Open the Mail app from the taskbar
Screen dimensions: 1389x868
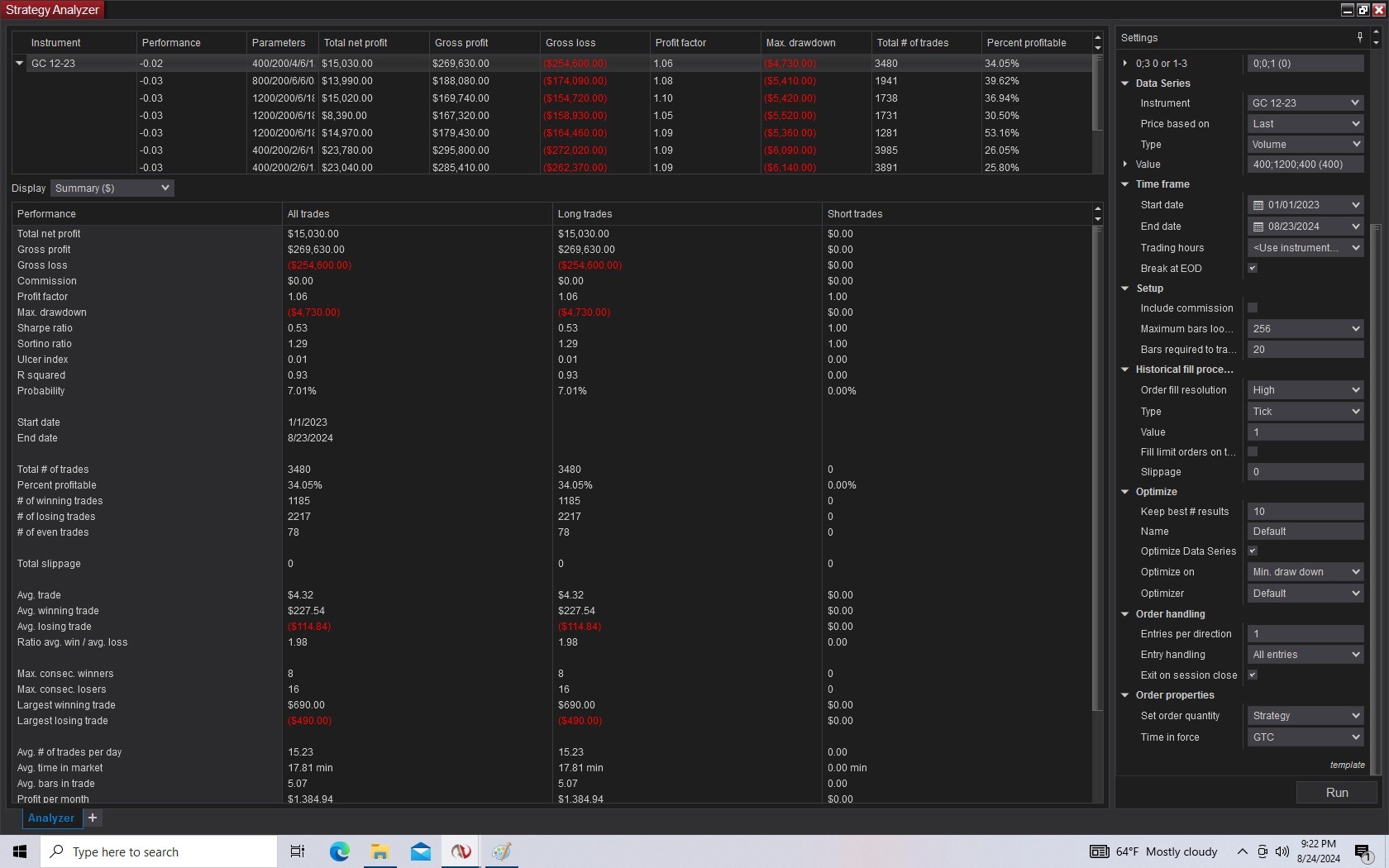click(x=420, y=851)
